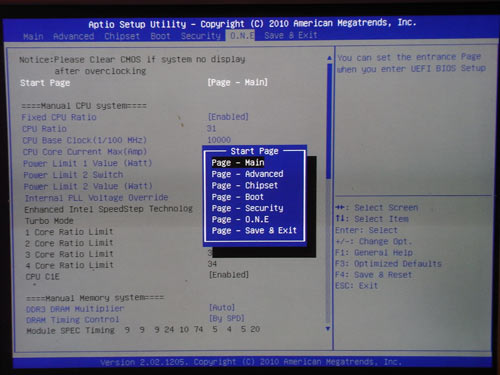Select the CPU C1E row
This screenshot has width=500, height=375.
43,277
